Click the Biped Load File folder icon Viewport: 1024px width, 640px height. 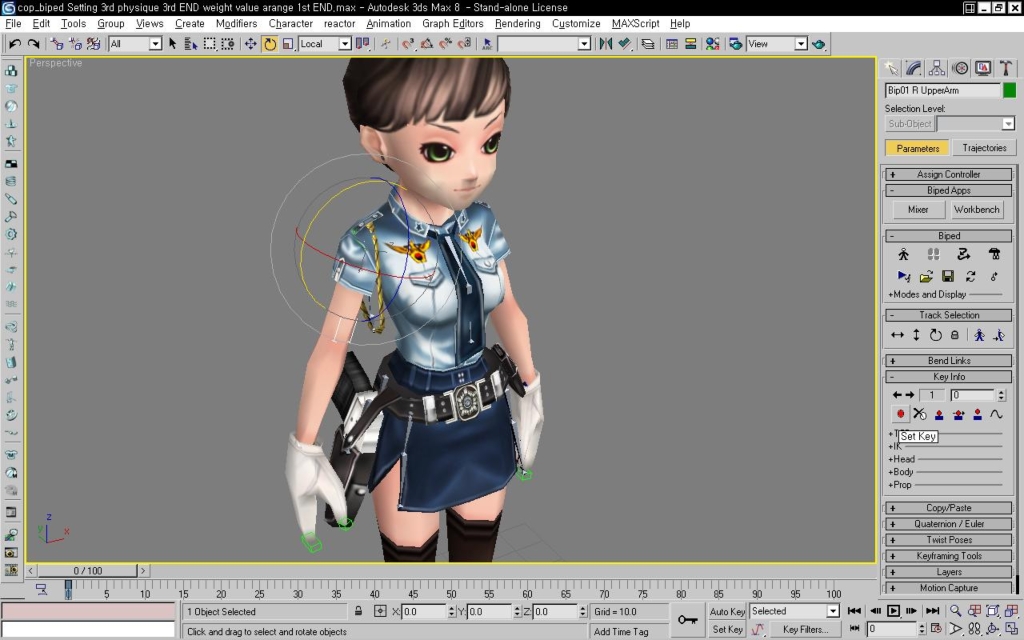coord(926,277)
